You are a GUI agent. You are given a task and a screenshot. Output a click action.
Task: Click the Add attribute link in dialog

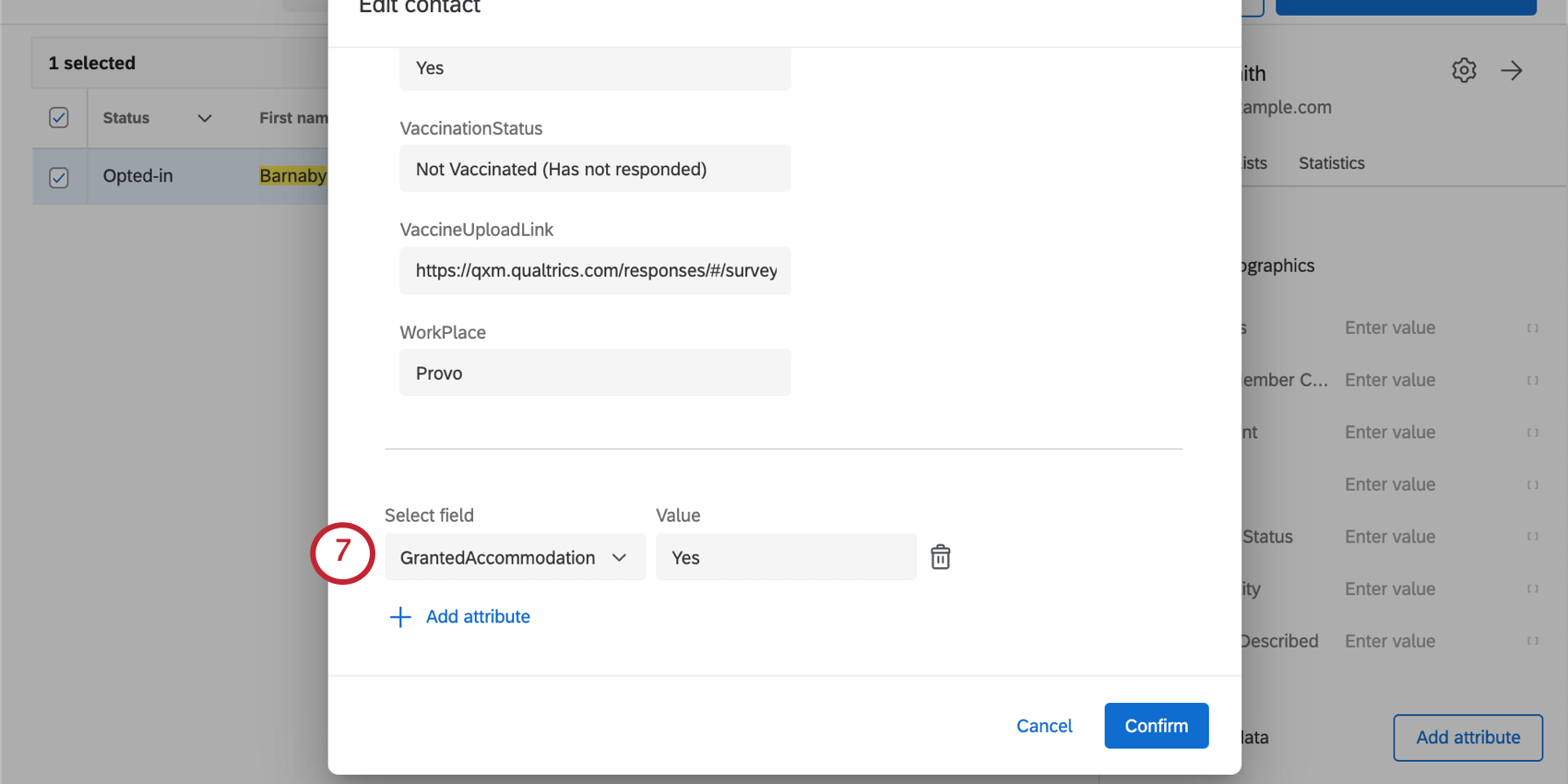pyautogui.click(x=478, y=617)
